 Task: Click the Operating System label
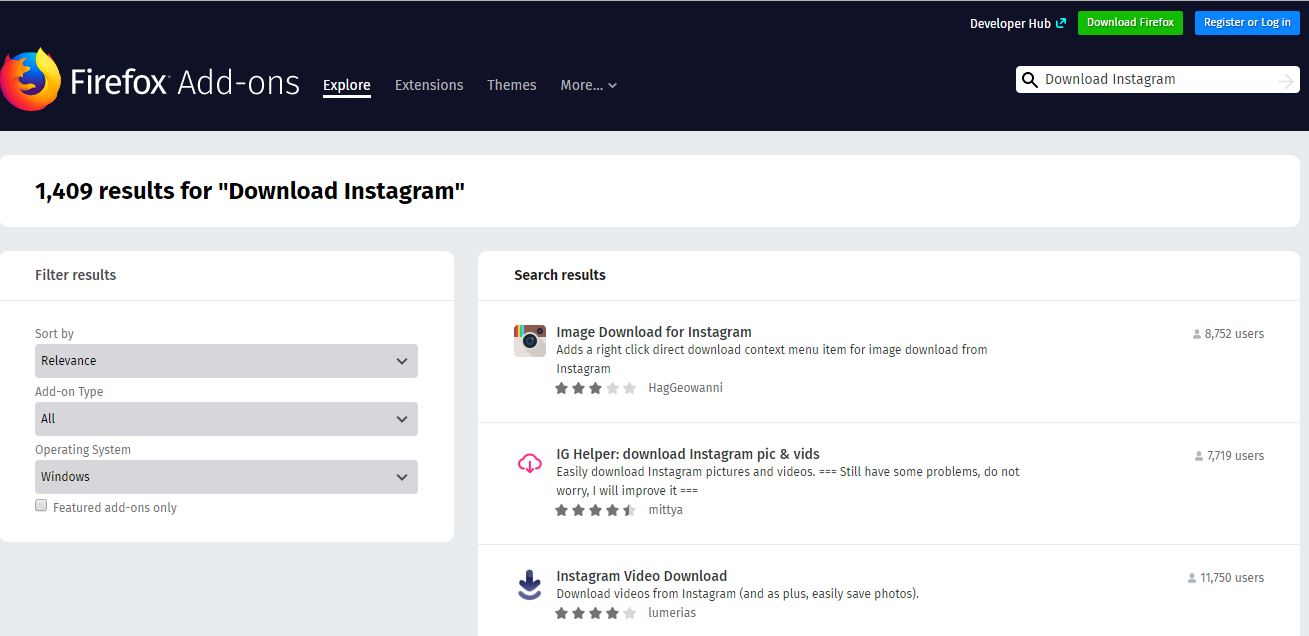(x=83, y=450)
